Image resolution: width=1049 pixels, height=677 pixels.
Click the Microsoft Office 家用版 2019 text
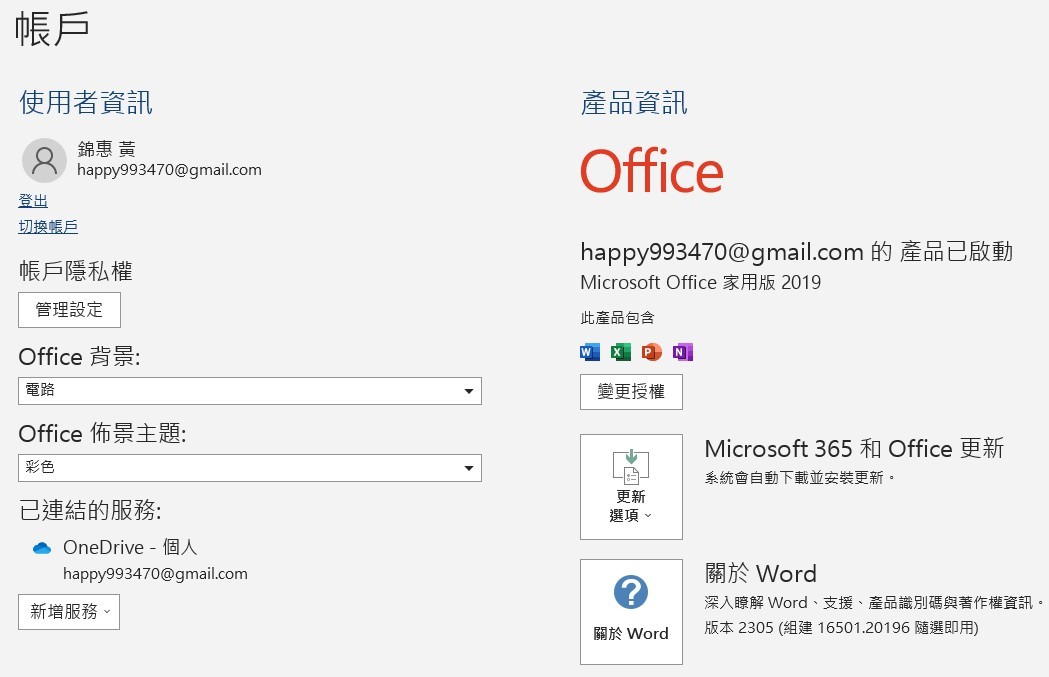pyautogui.click(x=700, y=282)
